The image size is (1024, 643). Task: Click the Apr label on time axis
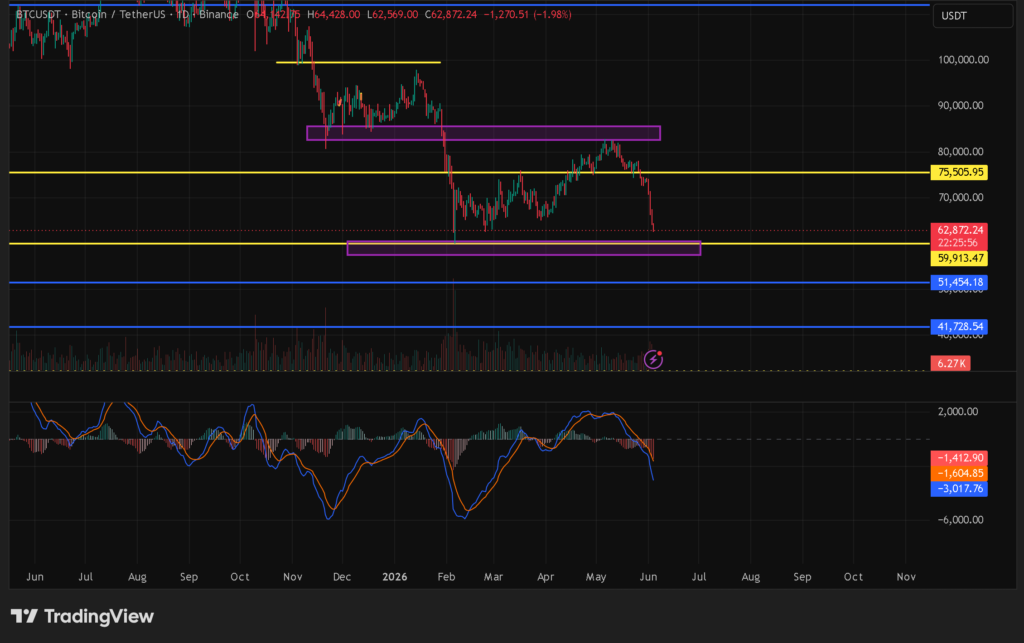[545, 577]
